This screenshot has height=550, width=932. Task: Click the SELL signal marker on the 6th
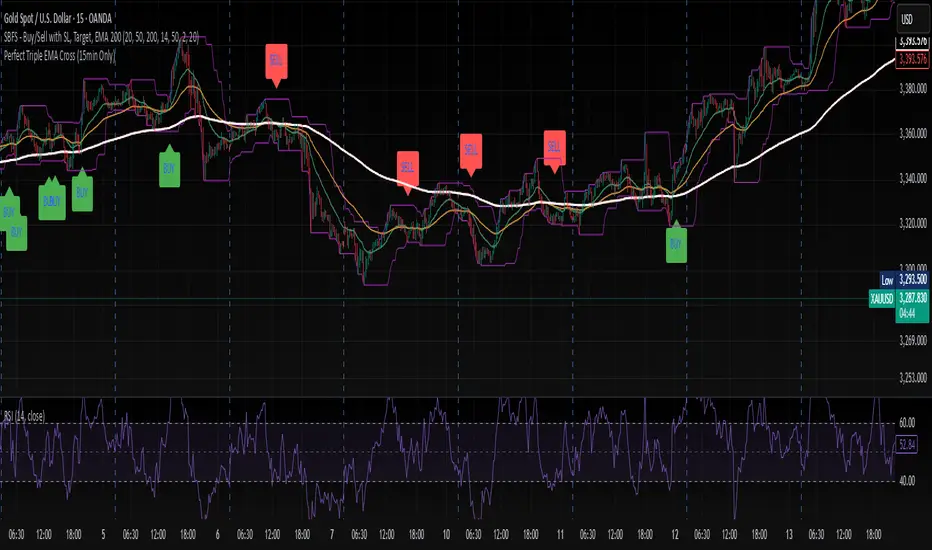(x=276, y=61)
